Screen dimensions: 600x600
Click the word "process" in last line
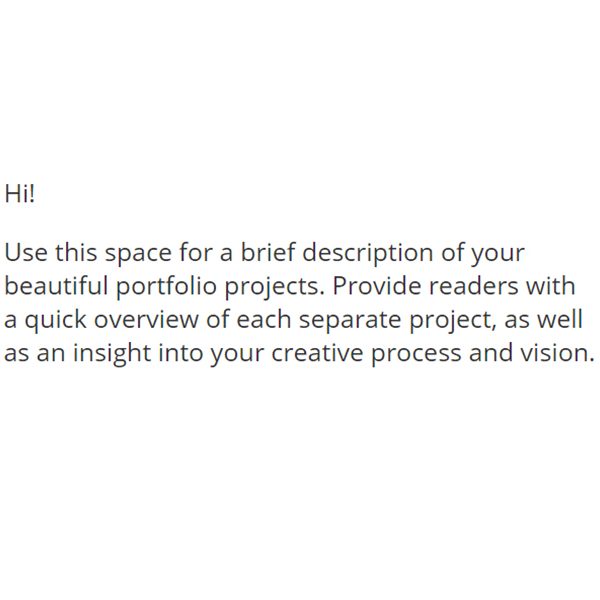pos(416,355)
